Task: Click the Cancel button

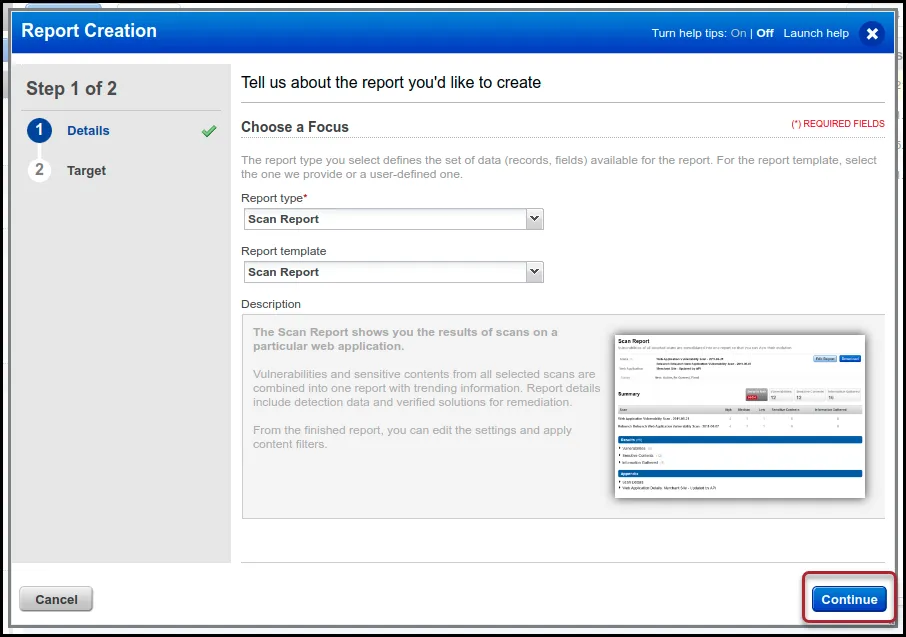Action: (56, 599)
